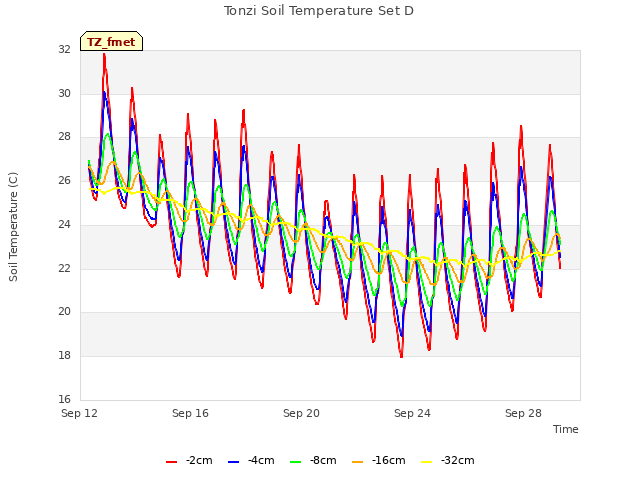
Task: Click the 30 y-axis tick label
Action: coord(64,93)
